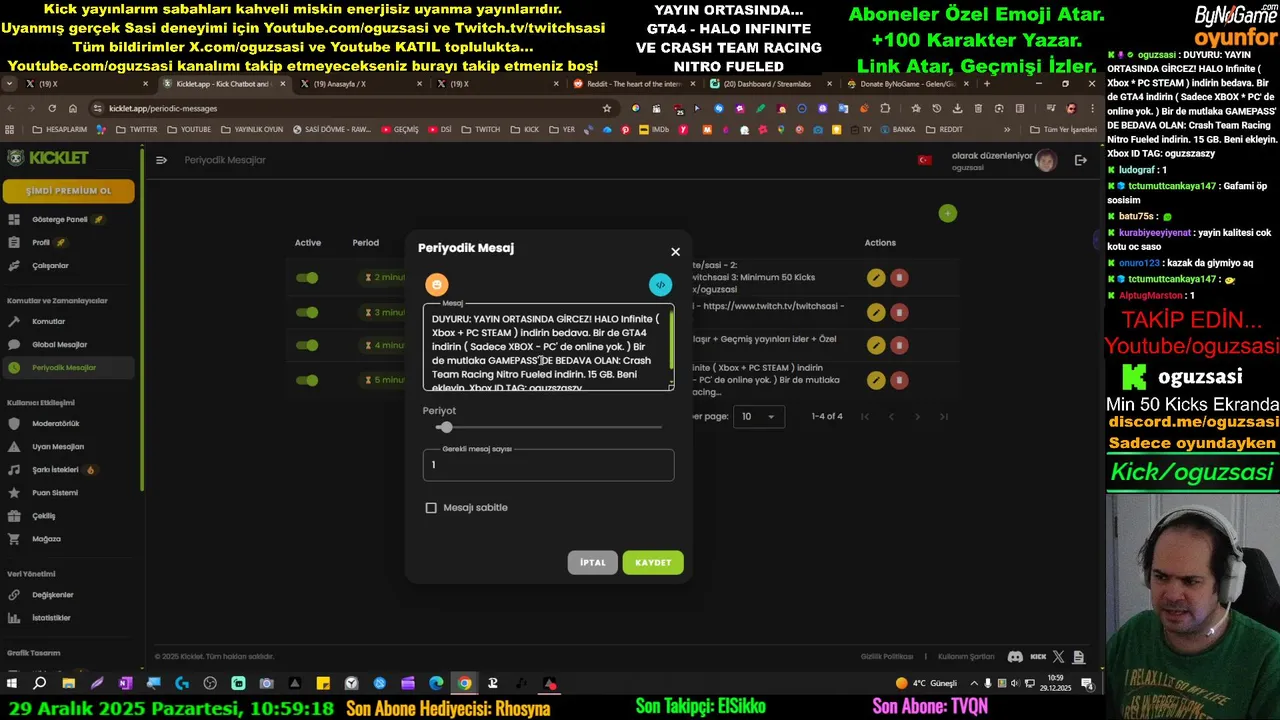This screenshot has height=720, width=1280.
Task: Open Çalışanlar in sidebar
Action: point(68,265)
